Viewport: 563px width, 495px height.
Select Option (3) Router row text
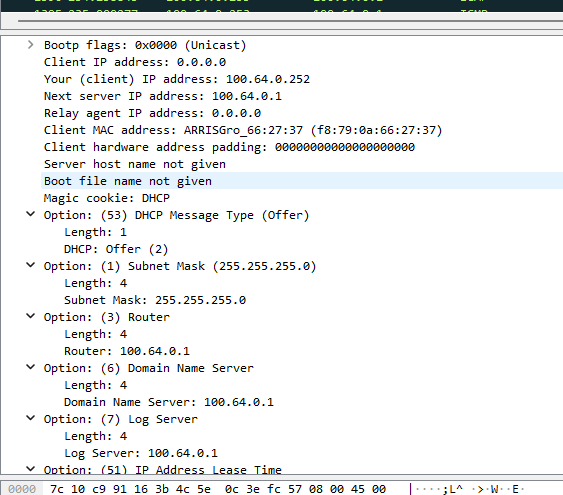pyautogui.click(x=107, y=317)
